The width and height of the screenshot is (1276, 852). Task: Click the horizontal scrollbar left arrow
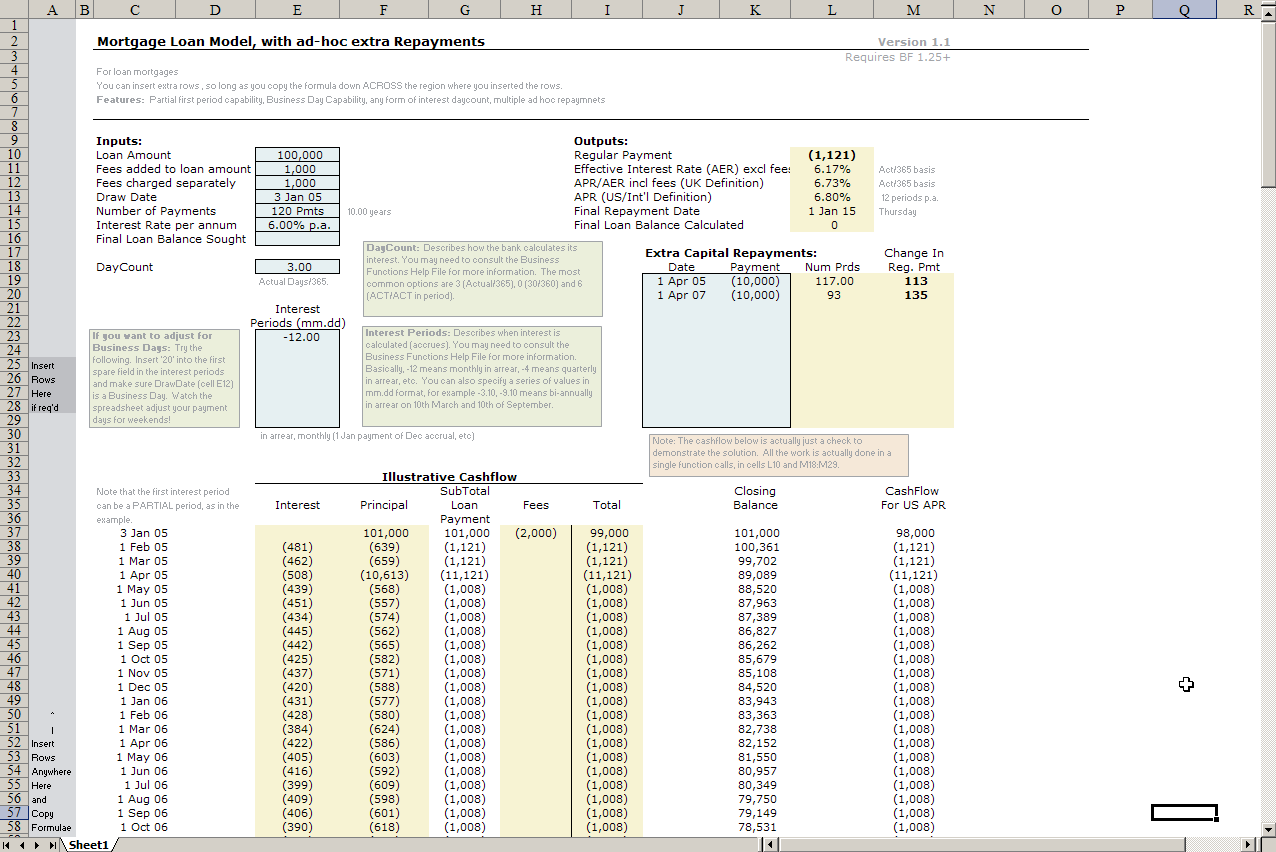(769, 845)
